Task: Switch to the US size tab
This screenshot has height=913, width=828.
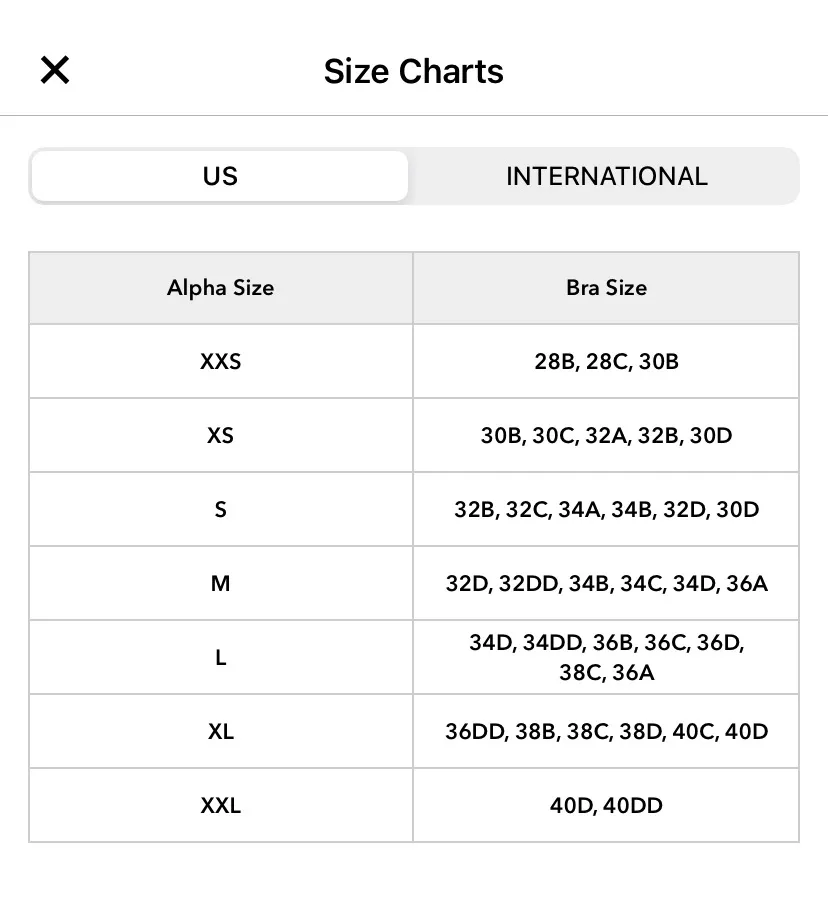Action: (220, 176)
